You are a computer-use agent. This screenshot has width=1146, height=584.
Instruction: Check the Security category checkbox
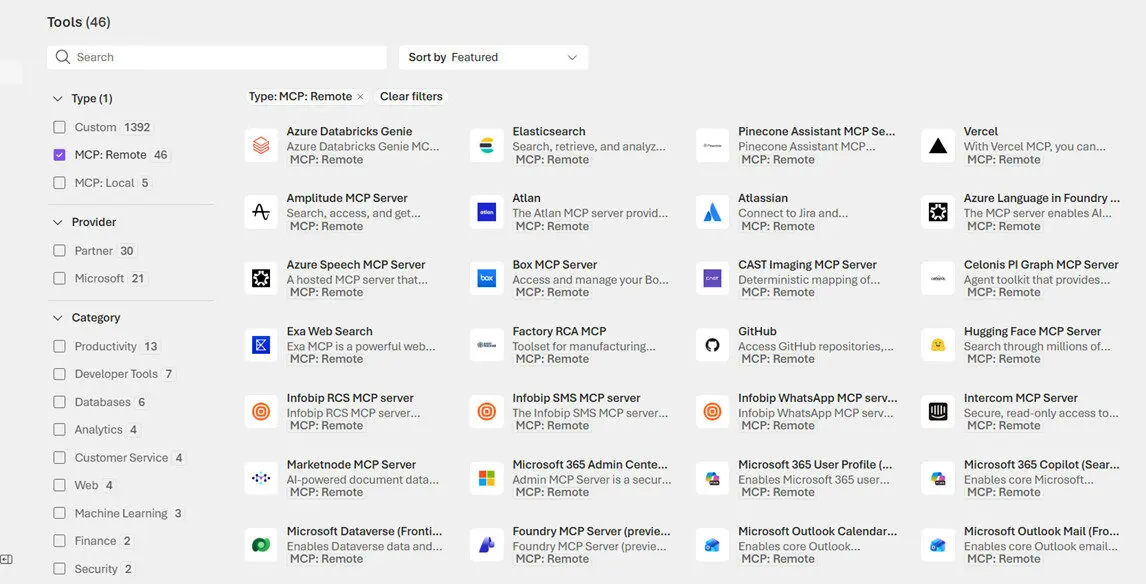pos(59,569)
